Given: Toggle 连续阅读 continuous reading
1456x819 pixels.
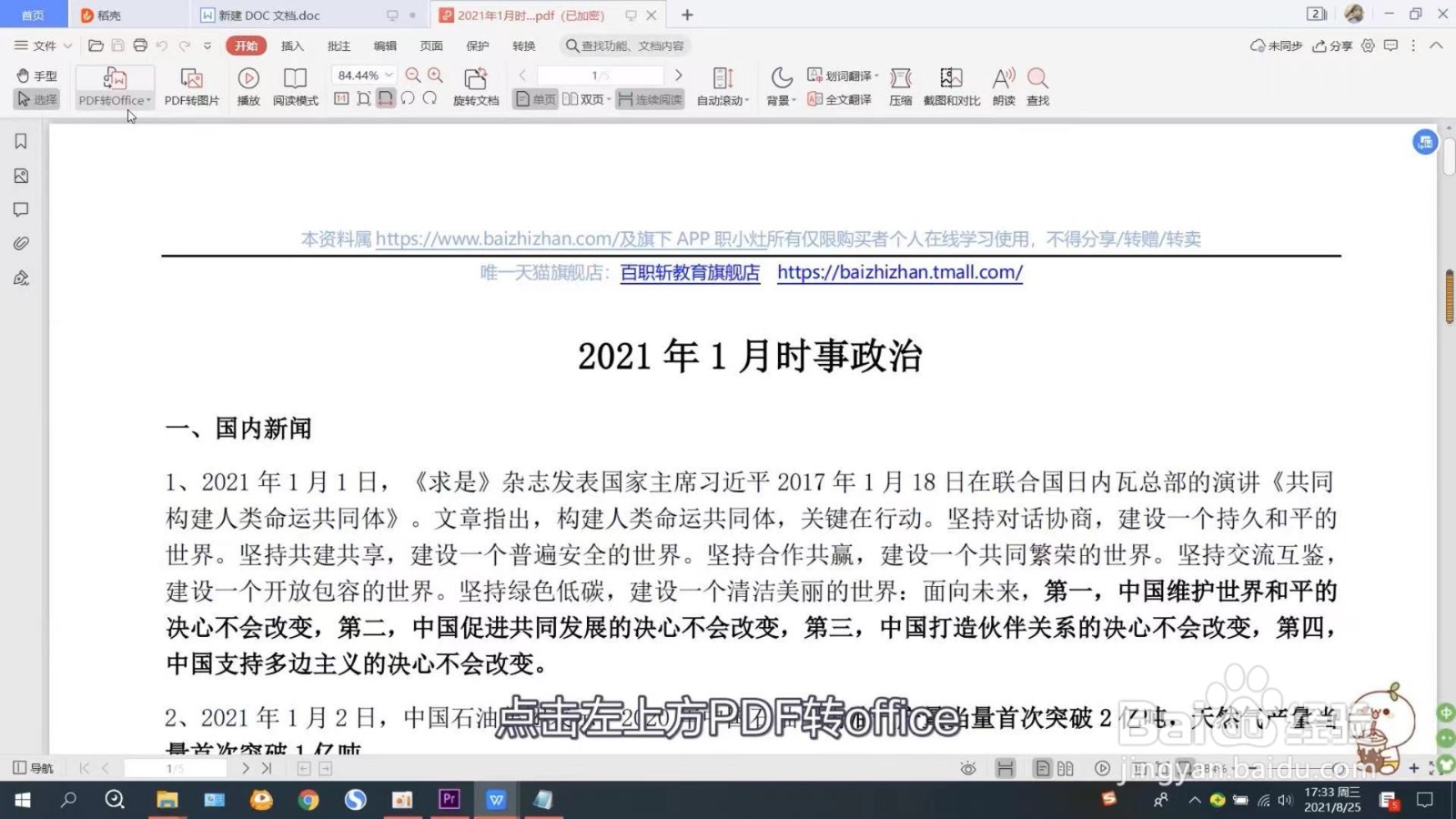Looking at the screenshot, I should pos(650,99).
